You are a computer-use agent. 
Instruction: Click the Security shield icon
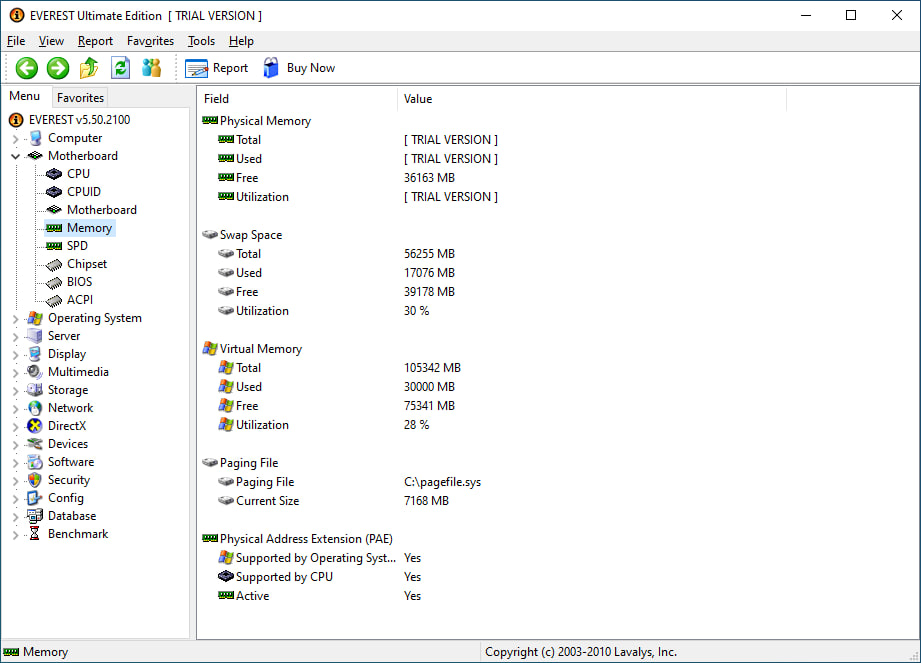[35, 480]
